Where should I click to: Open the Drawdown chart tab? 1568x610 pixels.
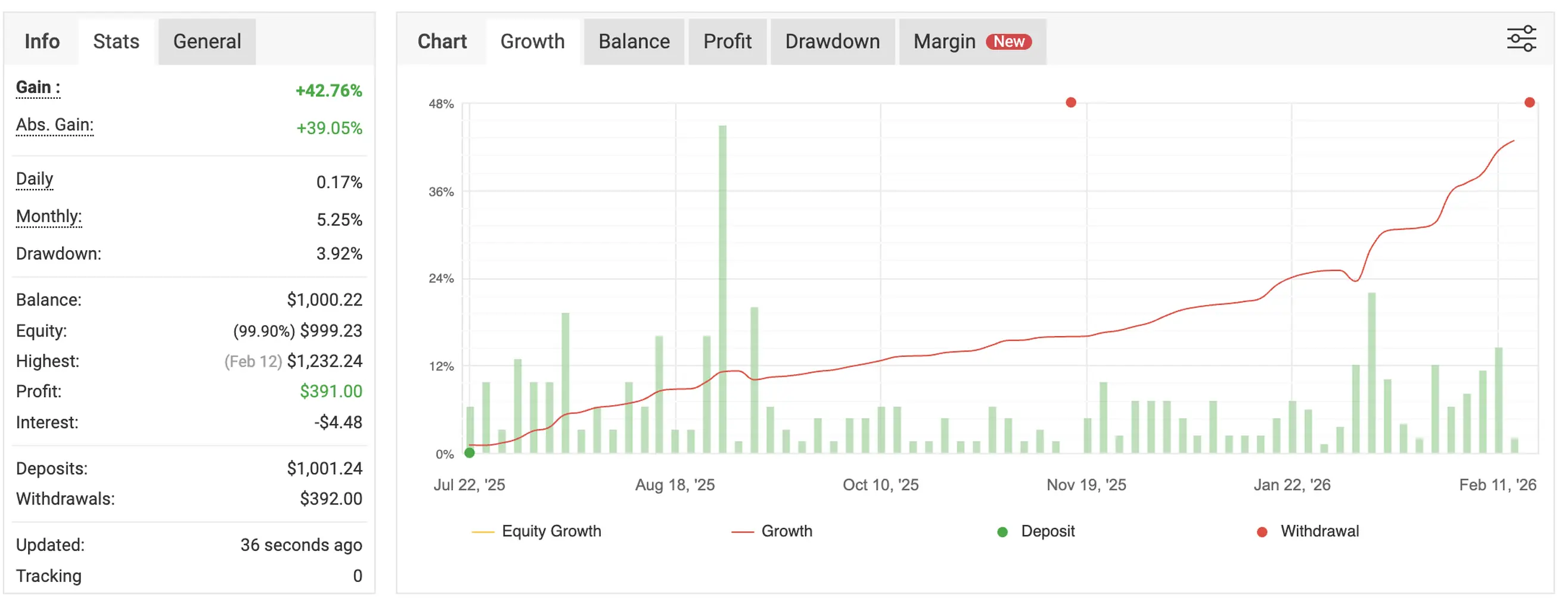(832, 41)
